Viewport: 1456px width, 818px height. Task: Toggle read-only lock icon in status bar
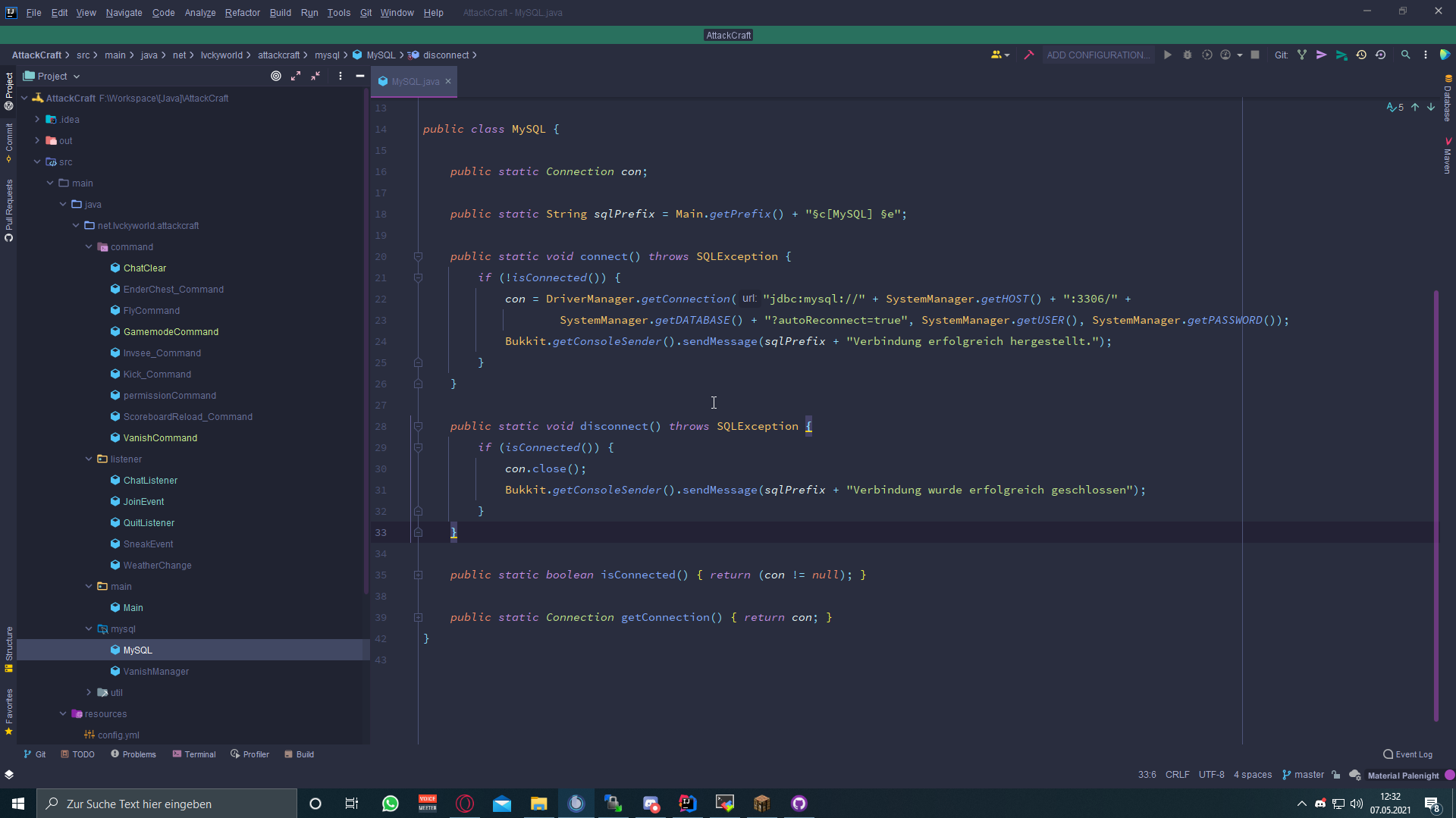(x=1336, y=775)
